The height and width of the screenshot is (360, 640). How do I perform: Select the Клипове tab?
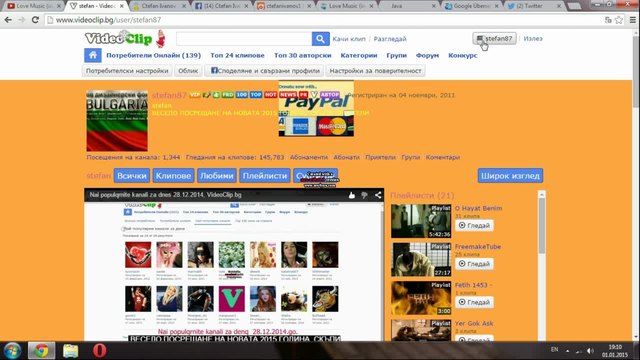pos(173,176)
